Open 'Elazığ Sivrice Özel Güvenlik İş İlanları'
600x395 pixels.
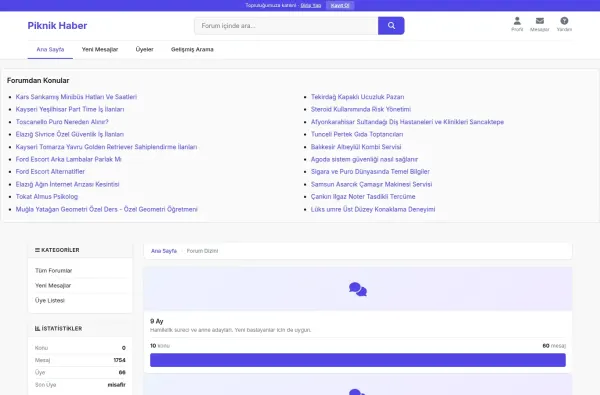(70, 134)
